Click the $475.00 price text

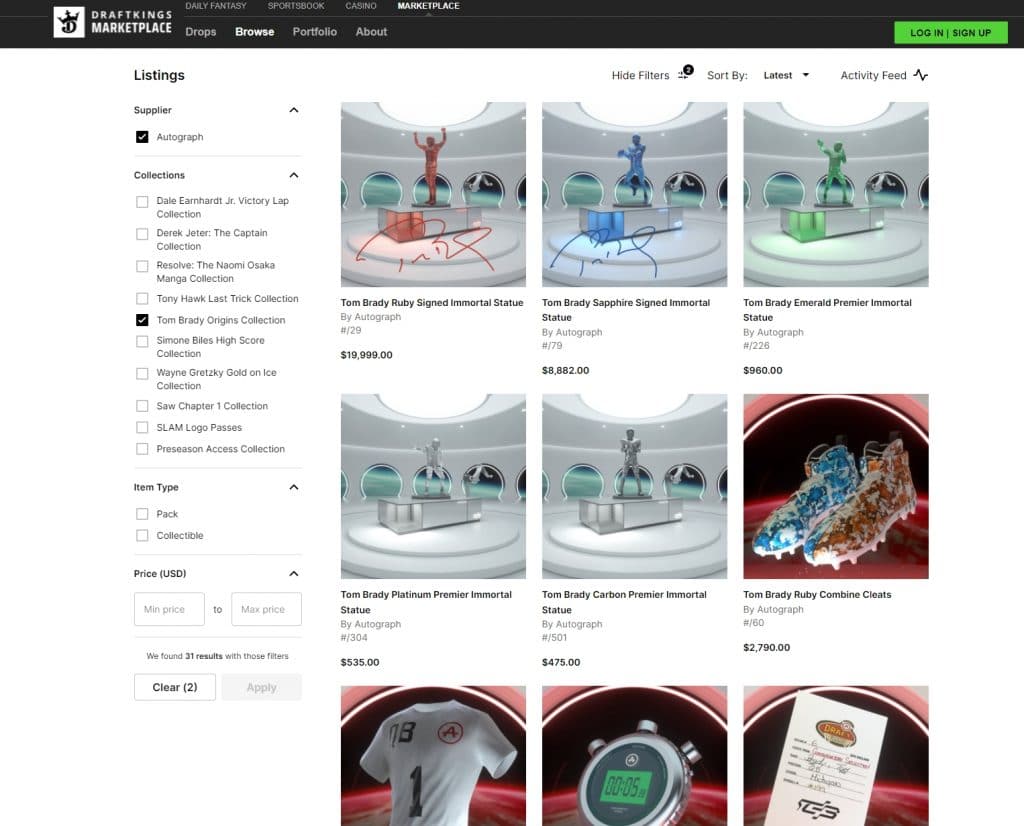point(561,662)
